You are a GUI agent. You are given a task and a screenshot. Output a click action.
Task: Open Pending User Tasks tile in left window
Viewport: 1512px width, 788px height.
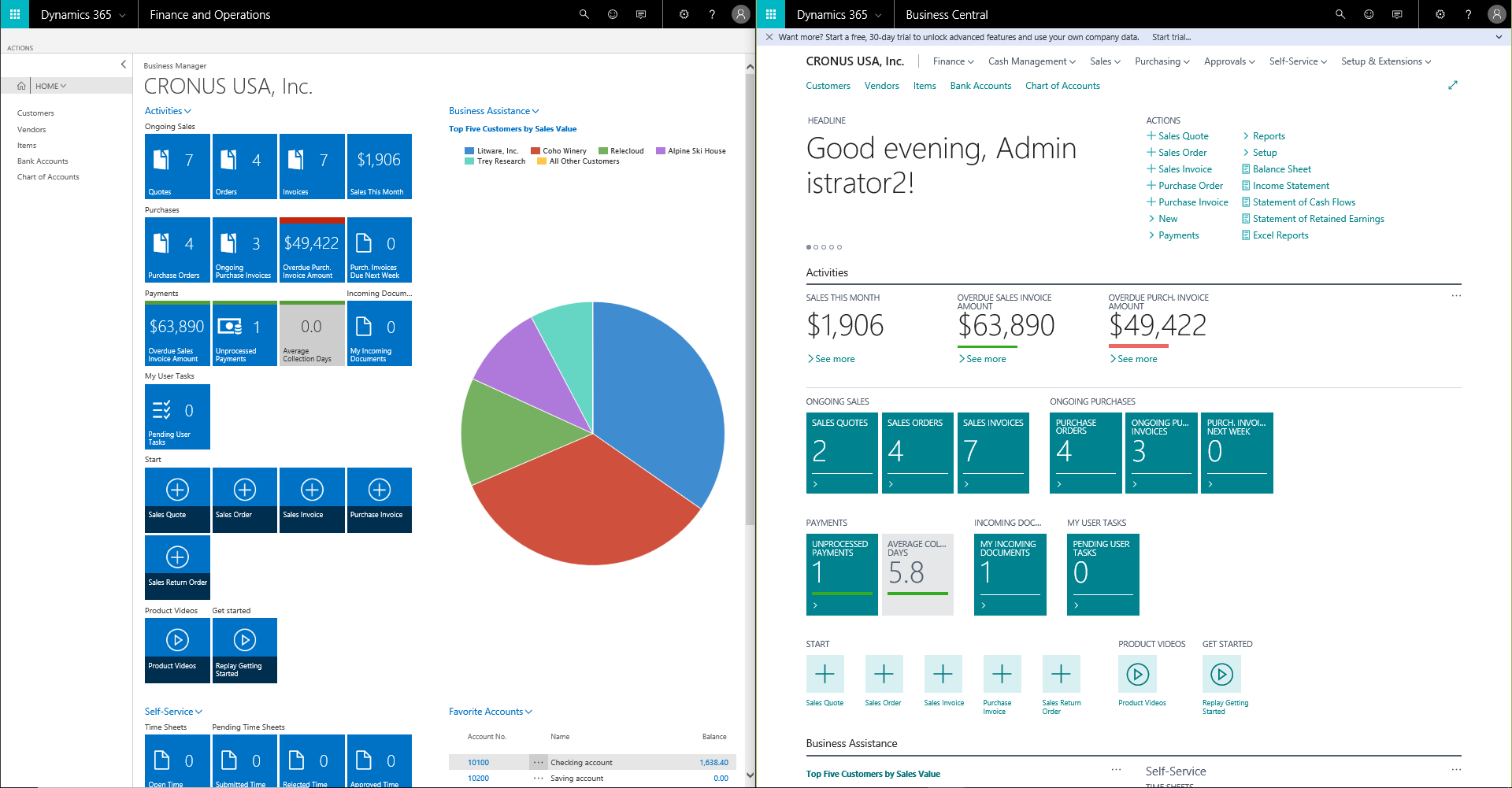click(177, 416)
